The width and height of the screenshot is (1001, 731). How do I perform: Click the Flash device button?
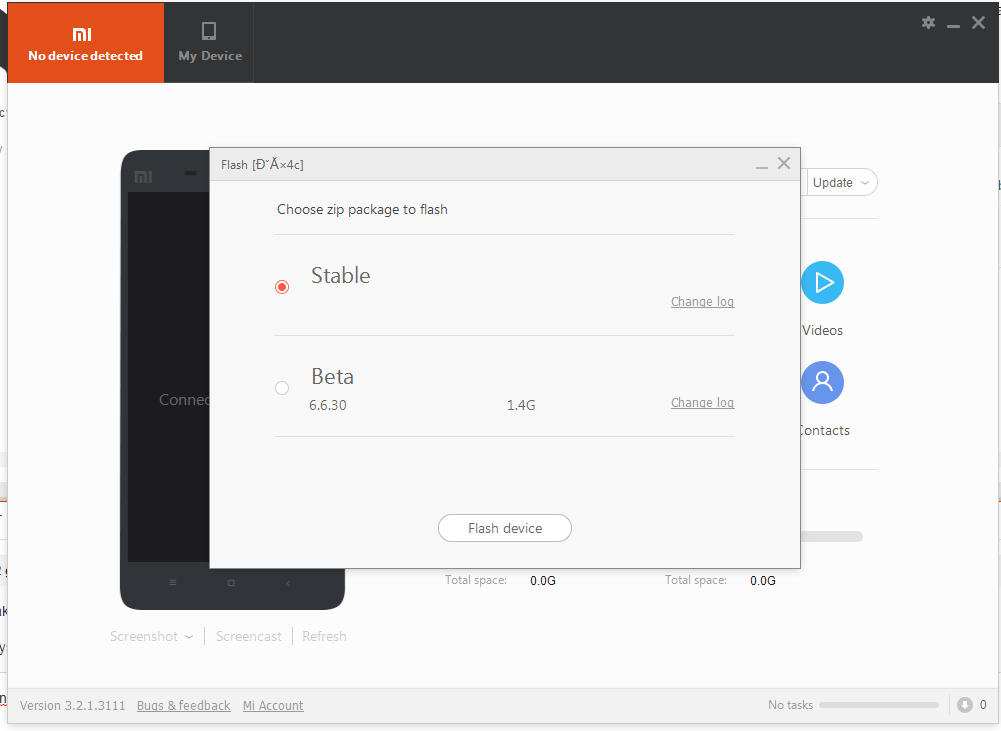pyautogui.click(x=505, y=528)
